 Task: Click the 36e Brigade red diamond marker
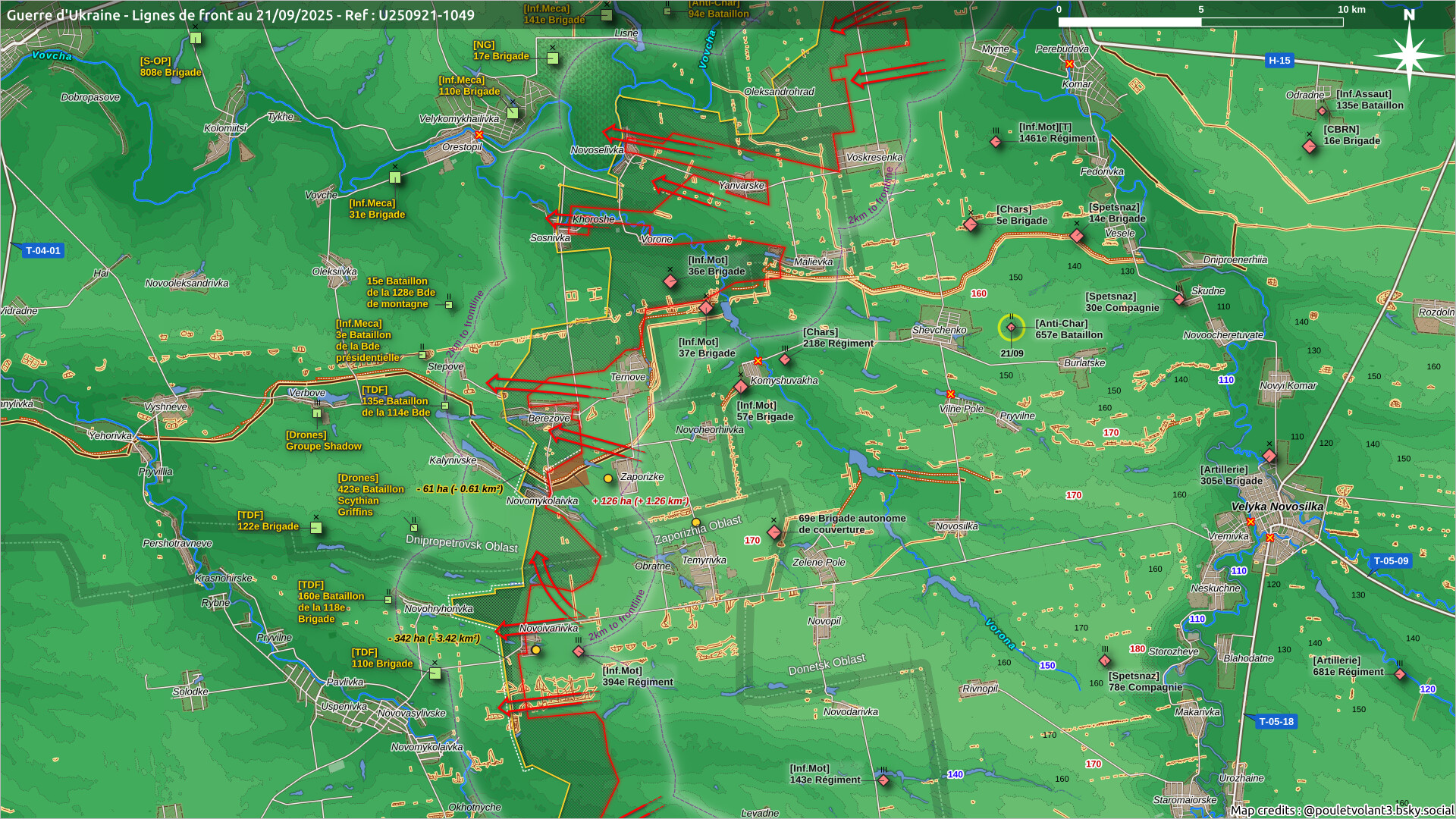click(670, 281)
